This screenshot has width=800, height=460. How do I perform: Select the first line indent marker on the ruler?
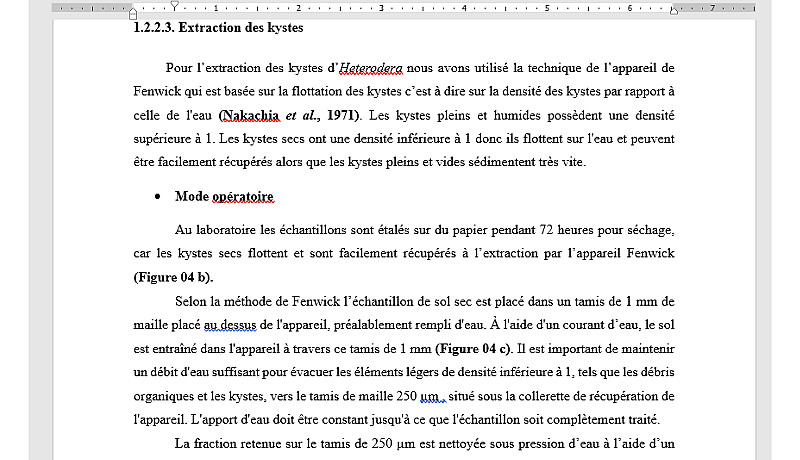pos(174,5)
